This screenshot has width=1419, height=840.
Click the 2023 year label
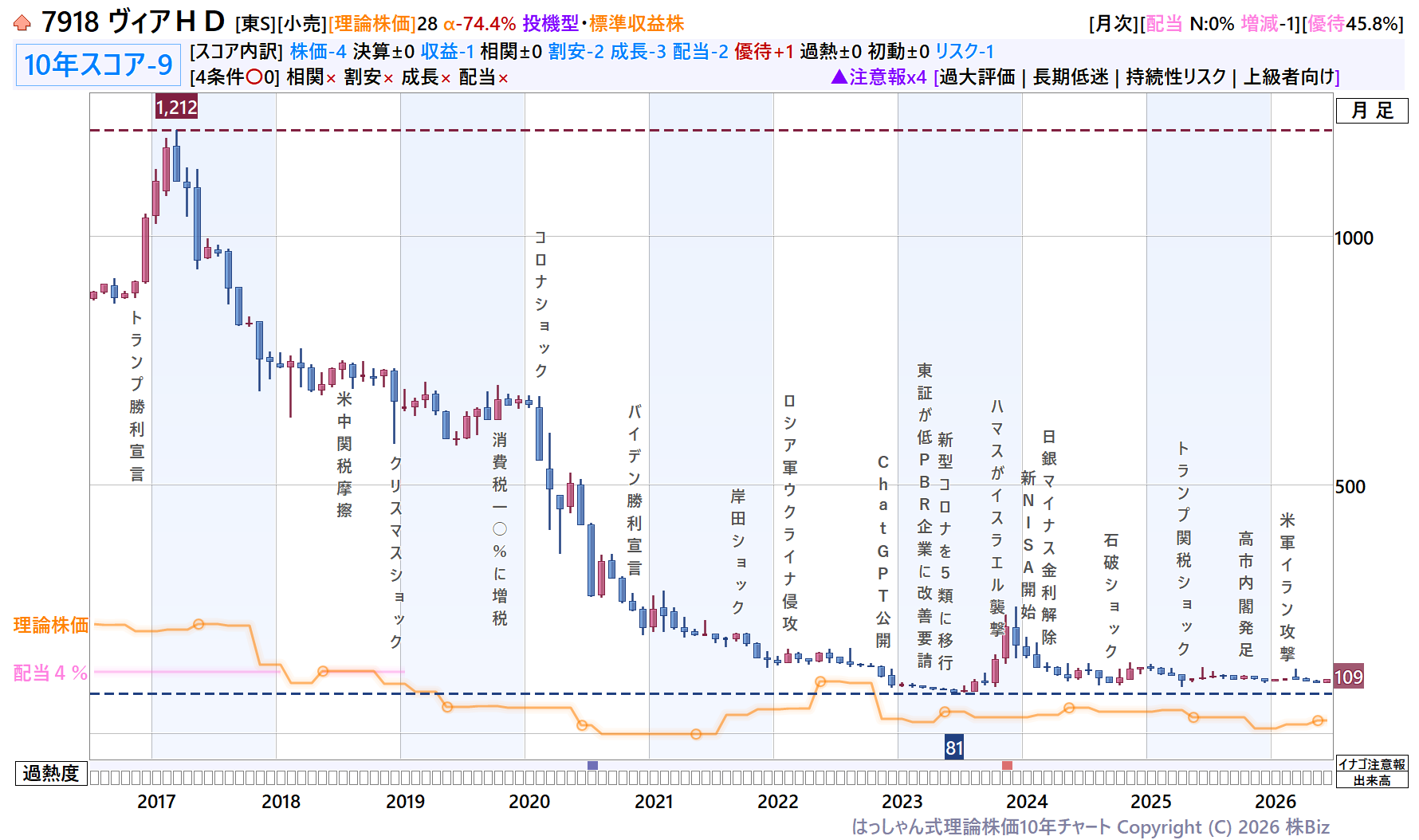(x=902, y=801)
